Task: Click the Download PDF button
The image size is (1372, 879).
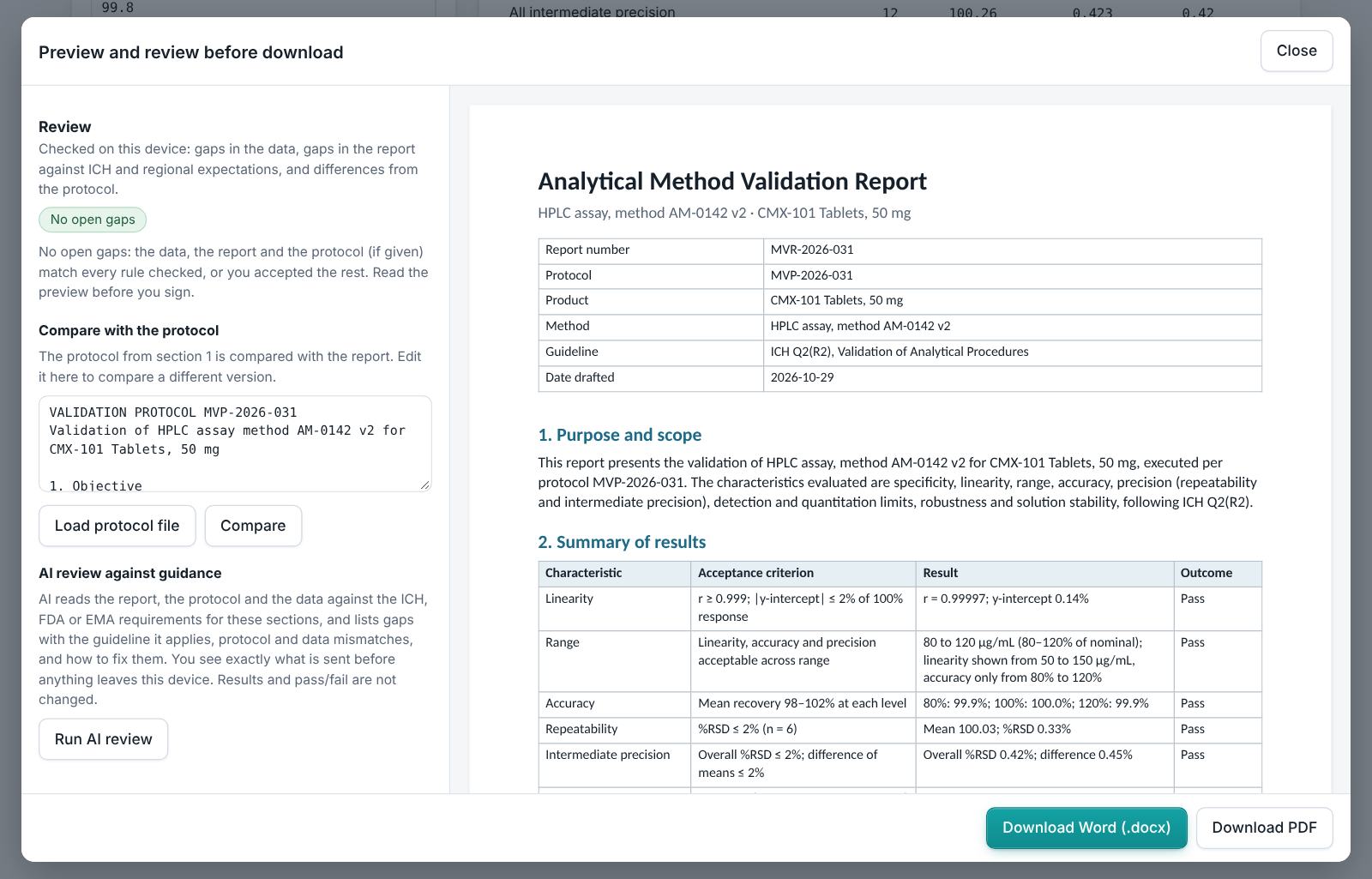Action: 1264,828
